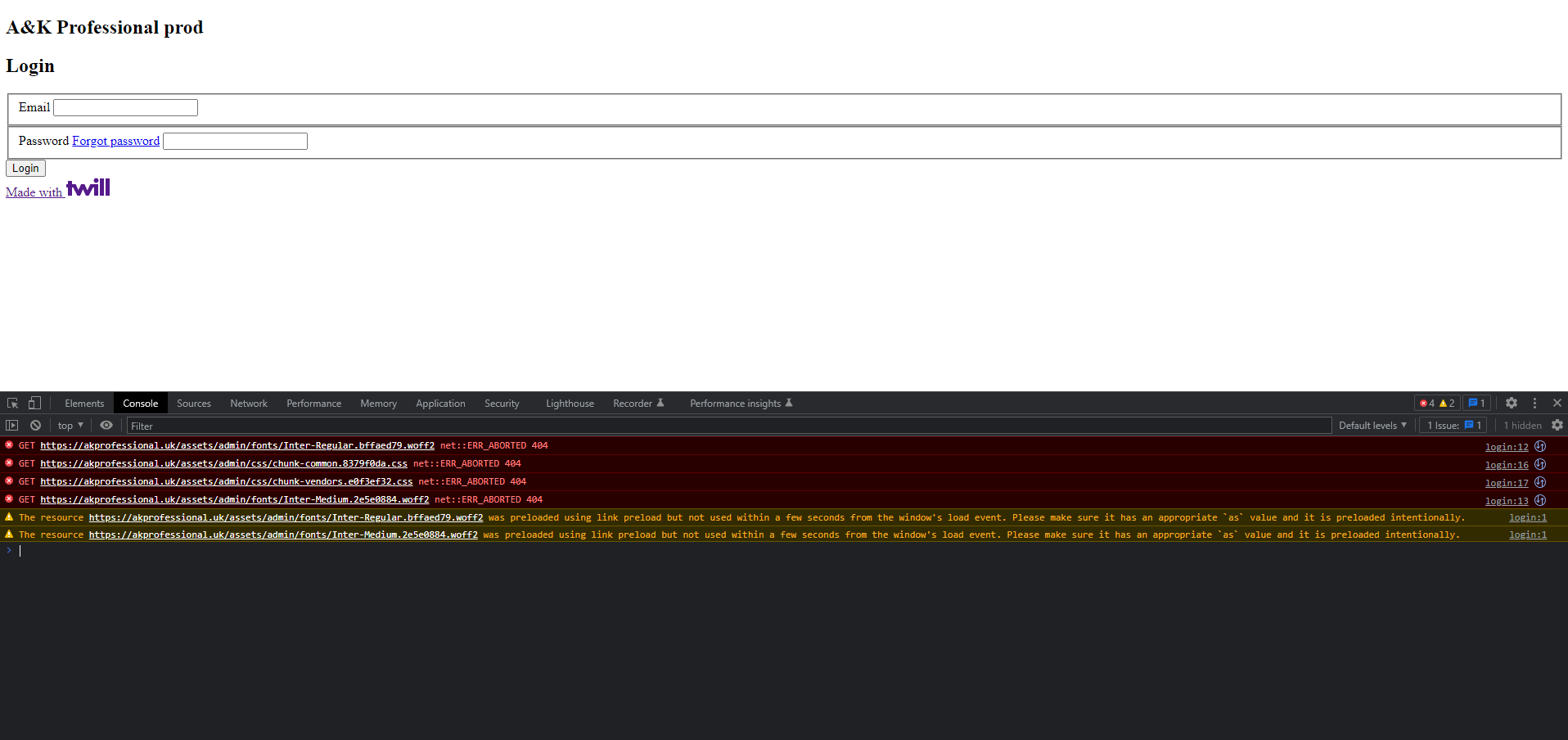This screenshot has width=1568, height=740.
Task: Jump to source location login:16
Action: (1507, 465)
